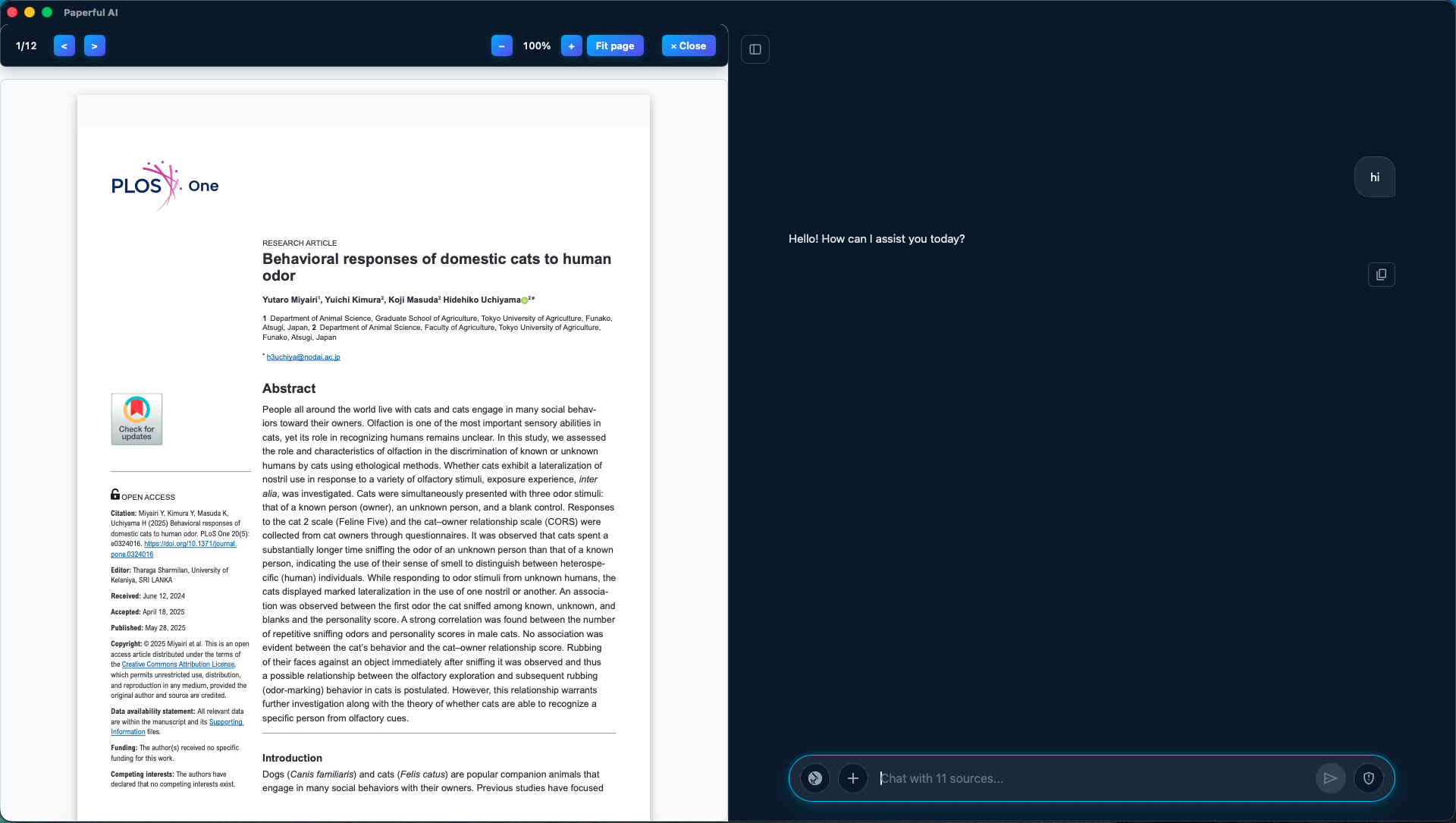Viewport: 1456px width, 823px height.
Task: Select the 'hi' user message bubble
Action: pos(1375,177)
